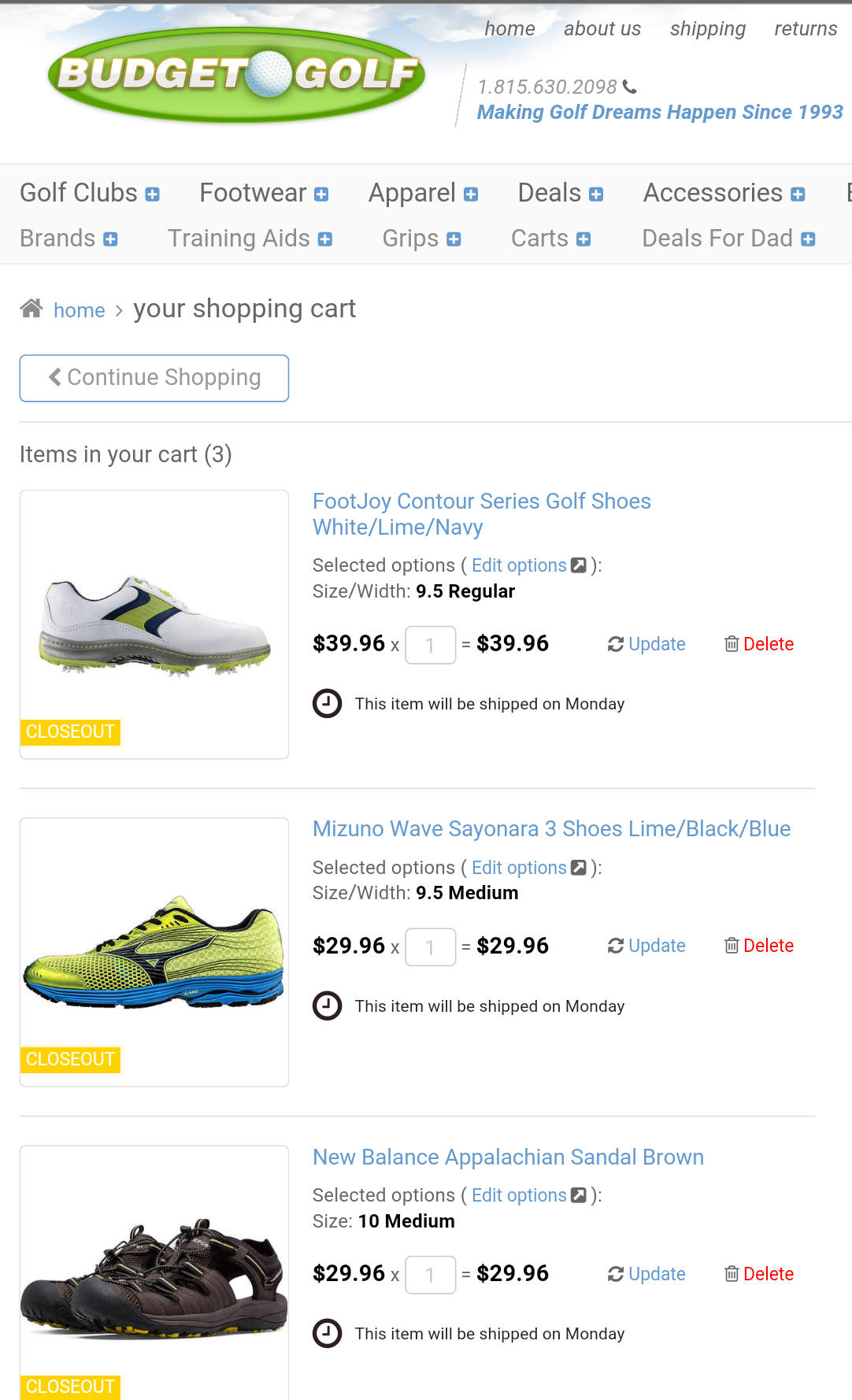
Task: Expand the Footwear category plus icon
Action: [x=321, y=194]
